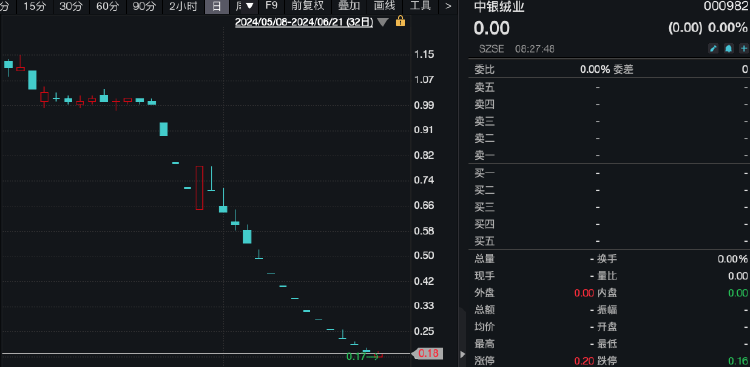Open the 叠加 overlay option

349,6
